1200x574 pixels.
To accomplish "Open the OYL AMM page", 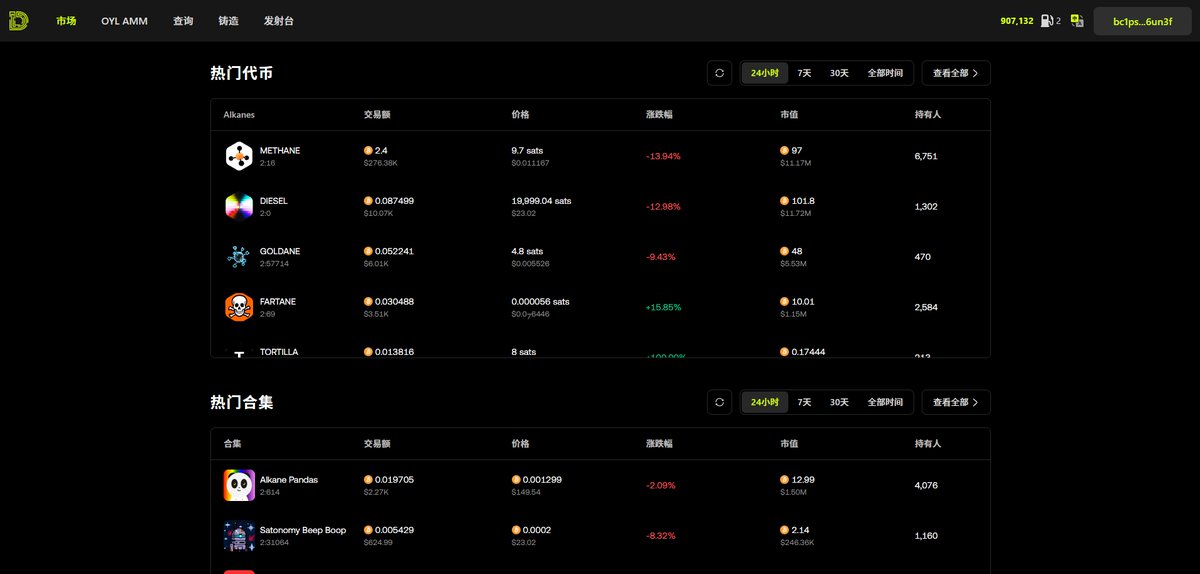I will pyautogui.click(x=124, y=21).
